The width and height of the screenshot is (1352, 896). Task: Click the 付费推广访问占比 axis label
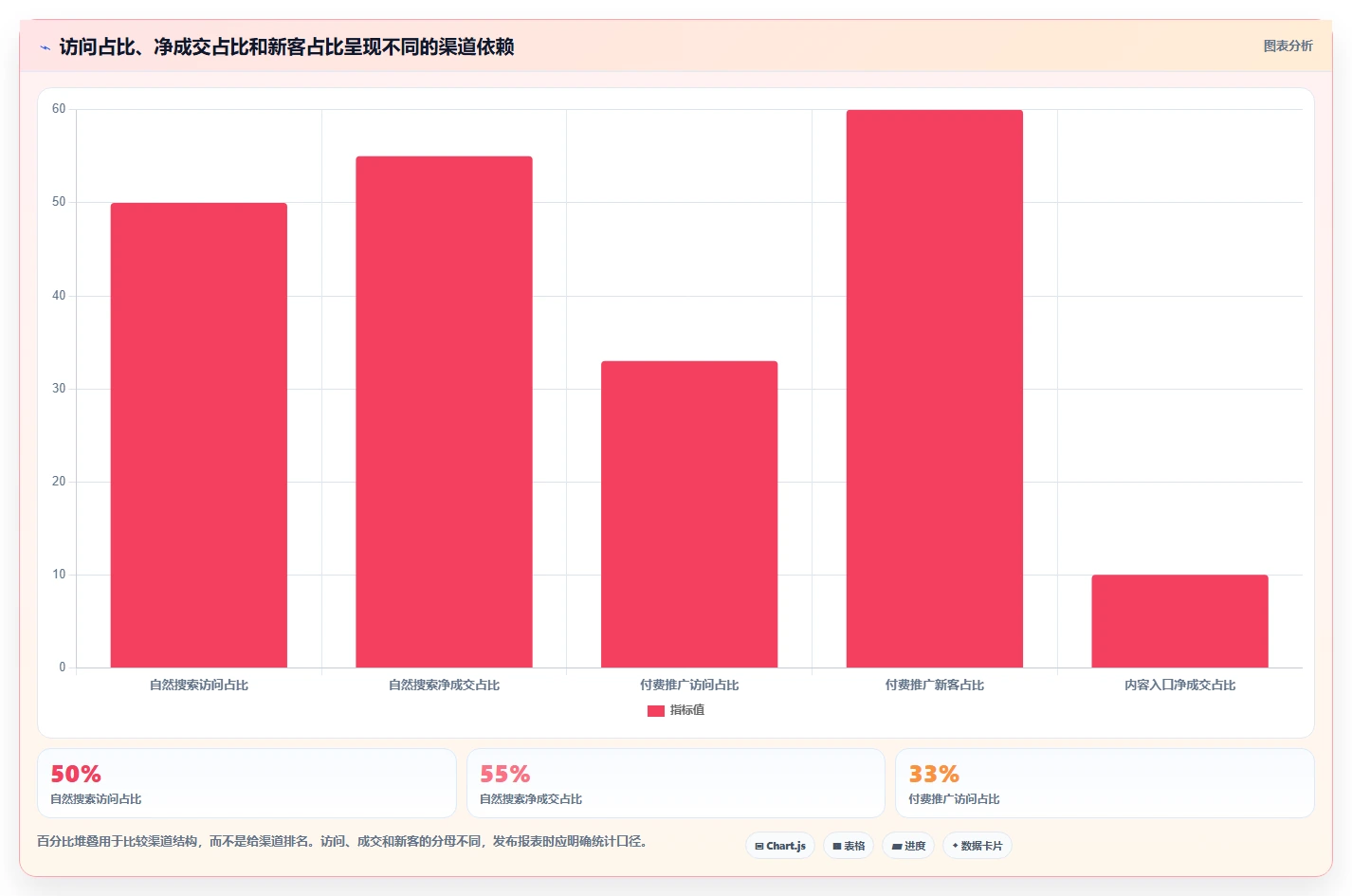pos(689,685)
